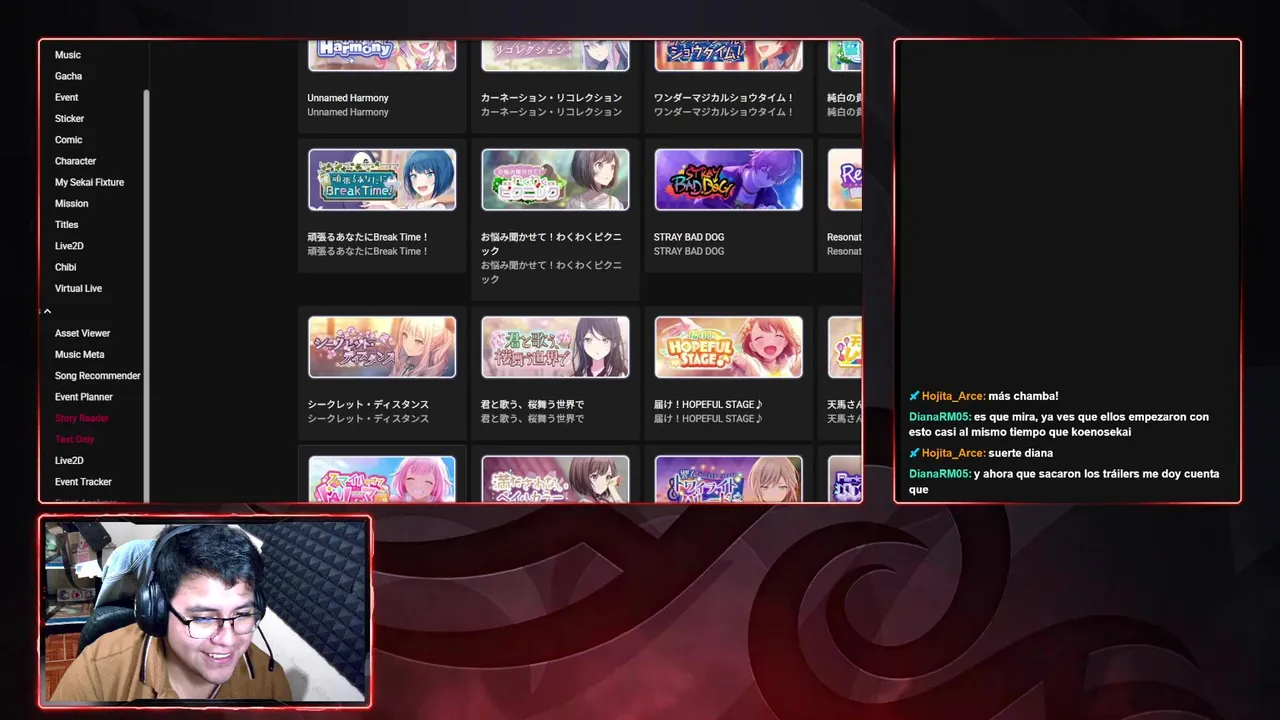Select Character in sidebar list
Screen dimensions: 1280x720
(75, 161)
